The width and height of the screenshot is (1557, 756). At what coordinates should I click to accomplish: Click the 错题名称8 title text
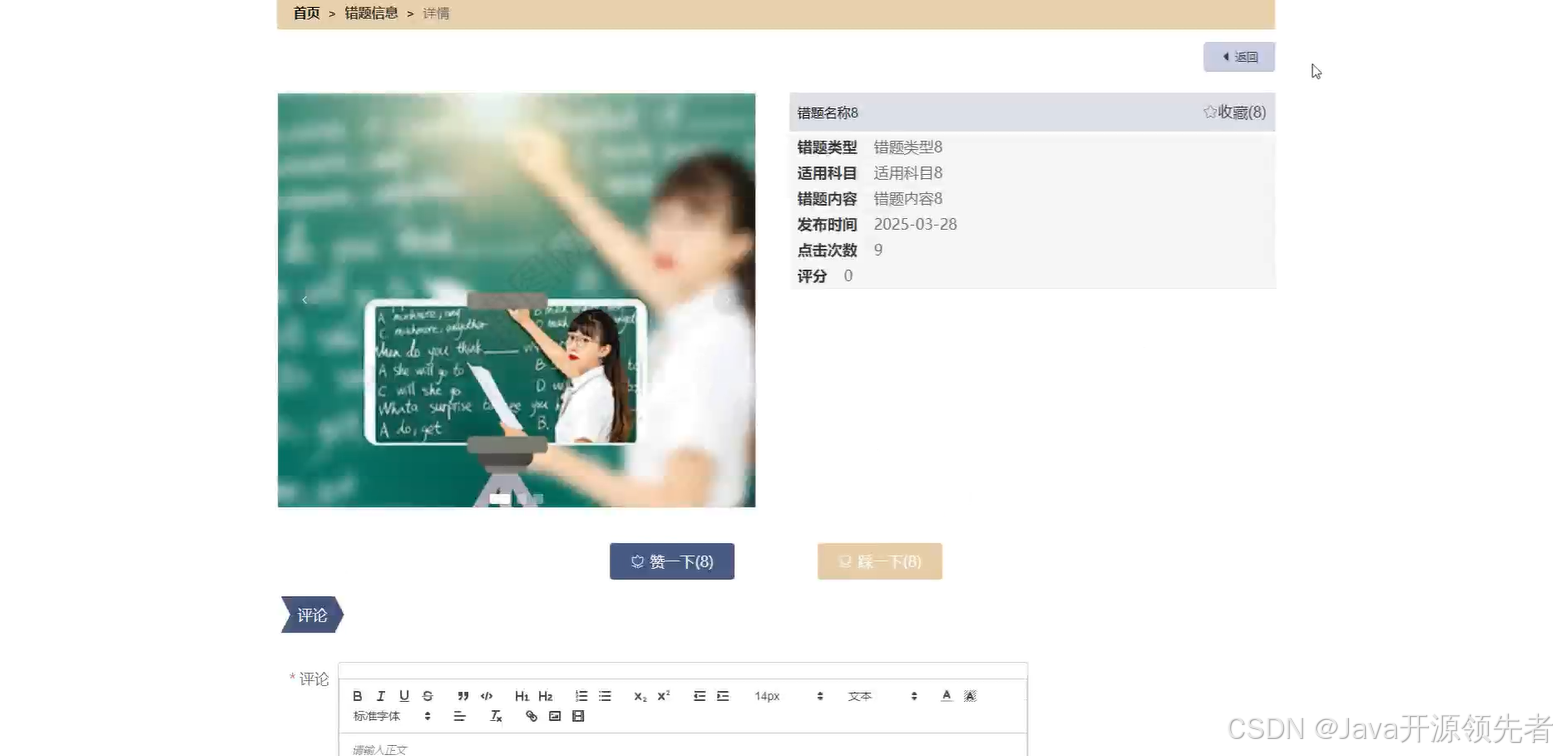(828, 113)
